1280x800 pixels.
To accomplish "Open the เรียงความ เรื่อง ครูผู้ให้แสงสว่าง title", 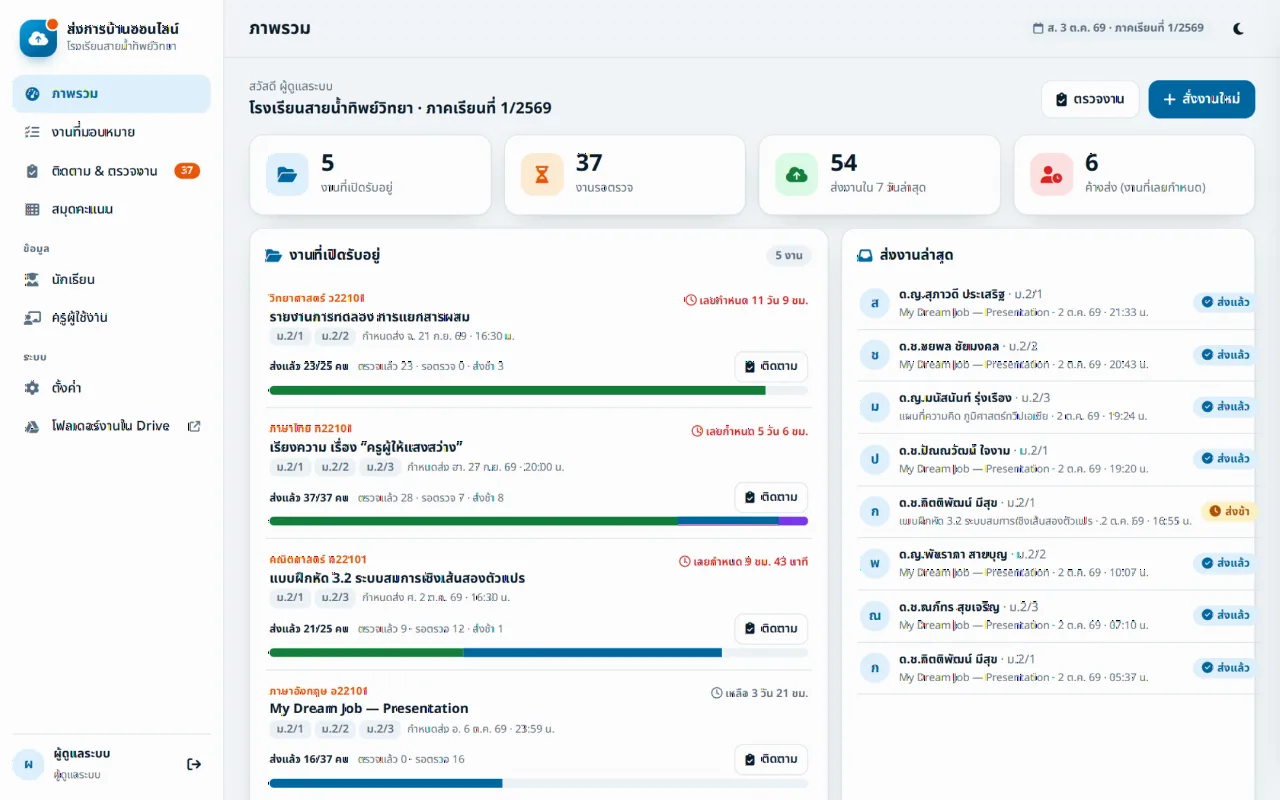I will [x=366, y=446].
